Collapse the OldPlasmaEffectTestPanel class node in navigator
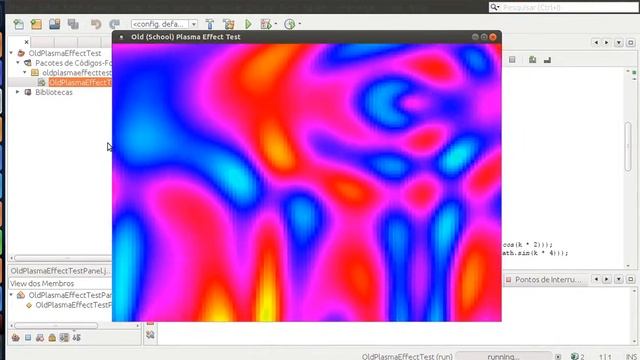Image resolution: width=640 pixels, height=360 pixels. click(11, 295)
